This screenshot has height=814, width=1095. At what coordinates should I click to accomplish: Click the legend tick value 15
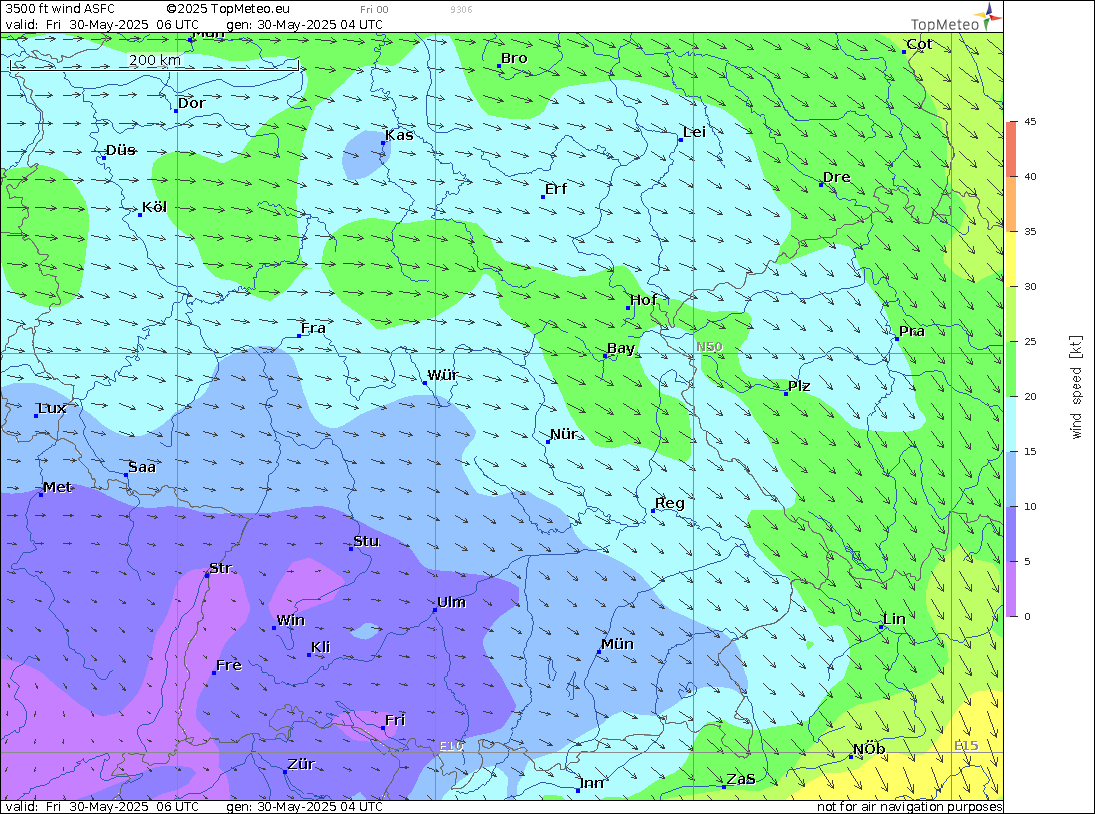point(1030,452)
